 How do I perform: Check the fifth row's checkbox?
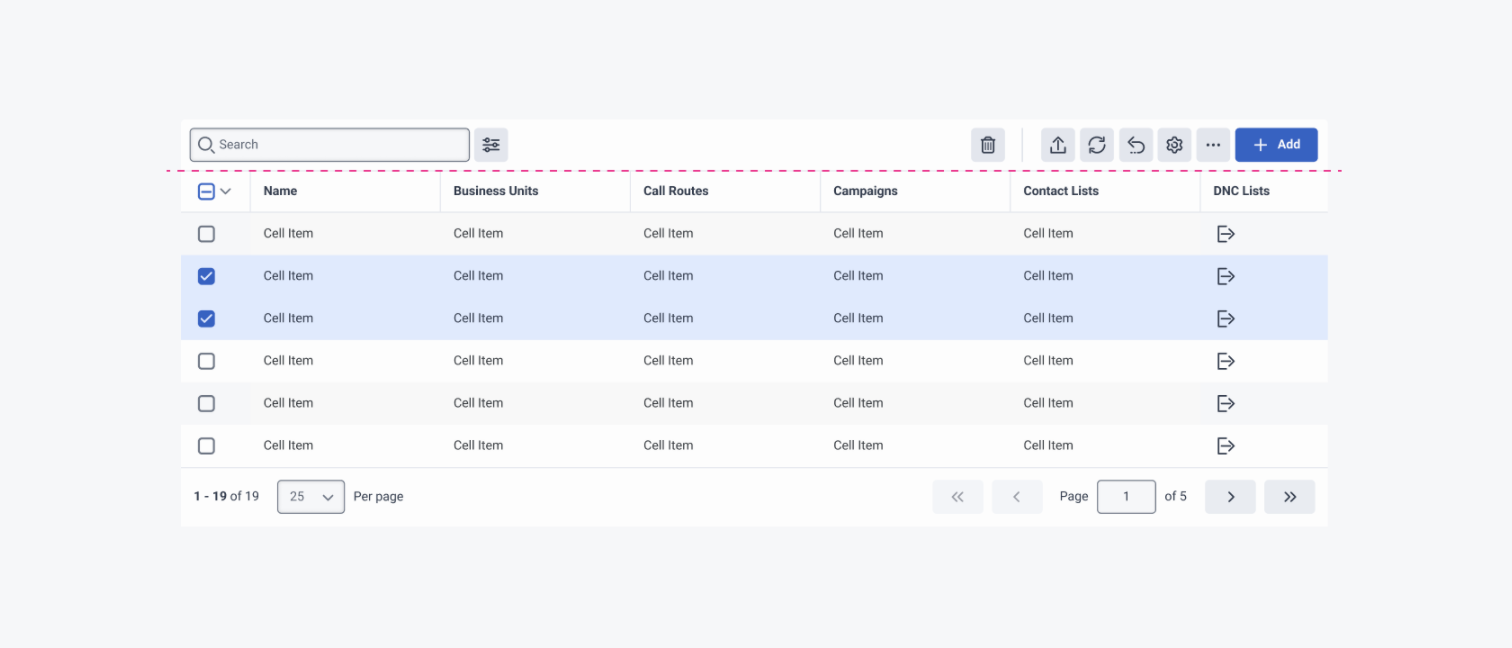tap(206, 403)
